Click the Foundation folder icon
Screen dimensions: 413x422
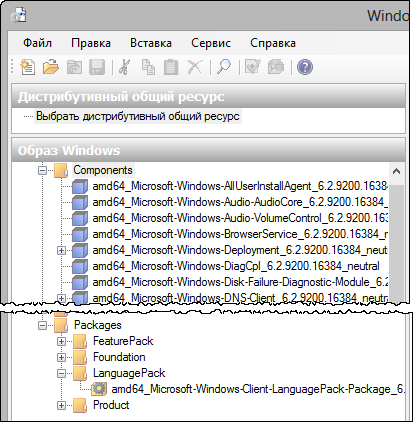80,357
